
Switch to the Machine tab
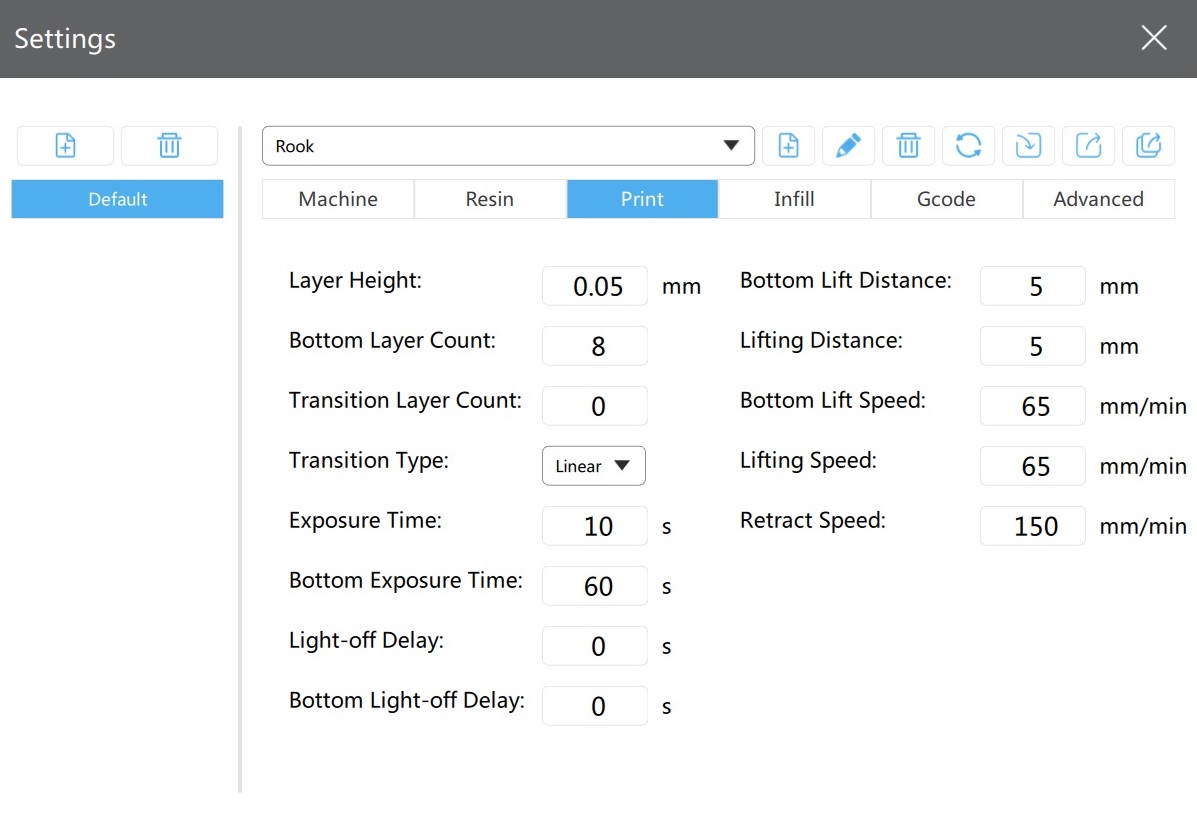[x=338, y=199]
